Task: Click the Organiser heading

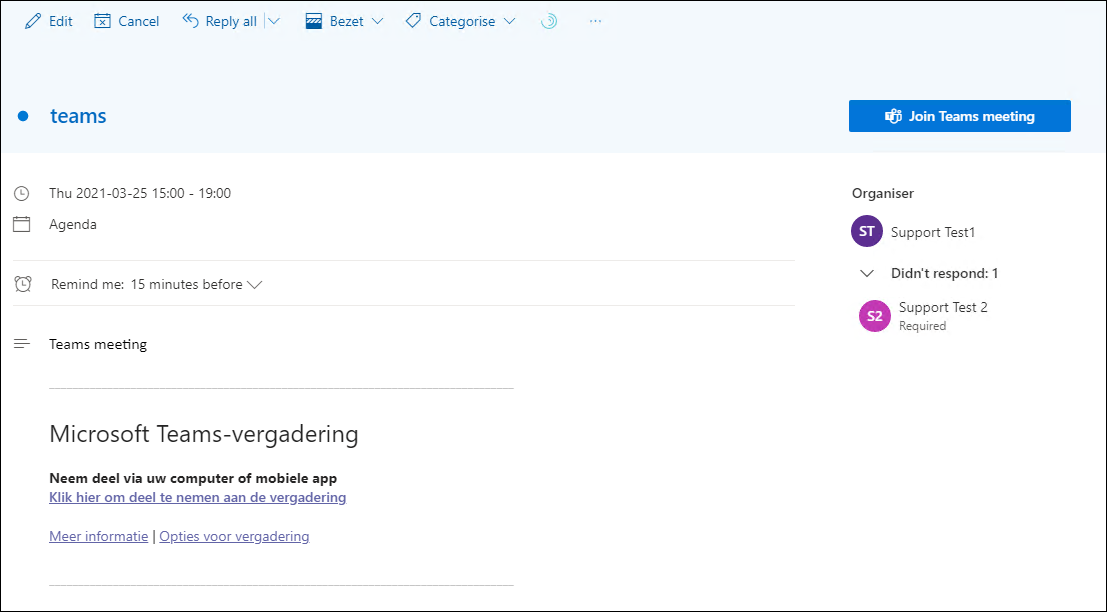Action: (882, 193)
